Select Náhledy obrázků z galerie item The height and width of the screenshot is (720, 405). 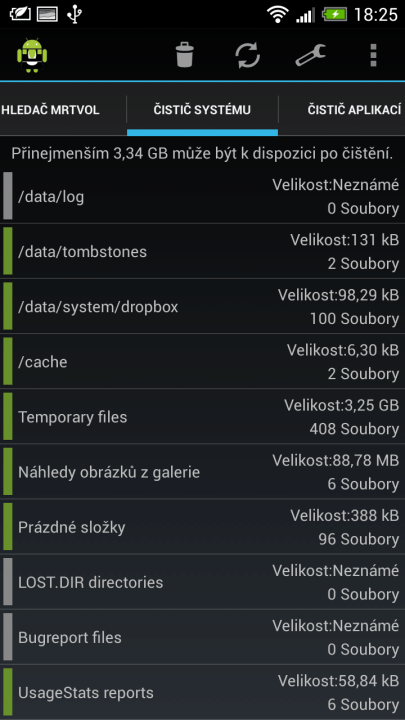click(202, 472)
